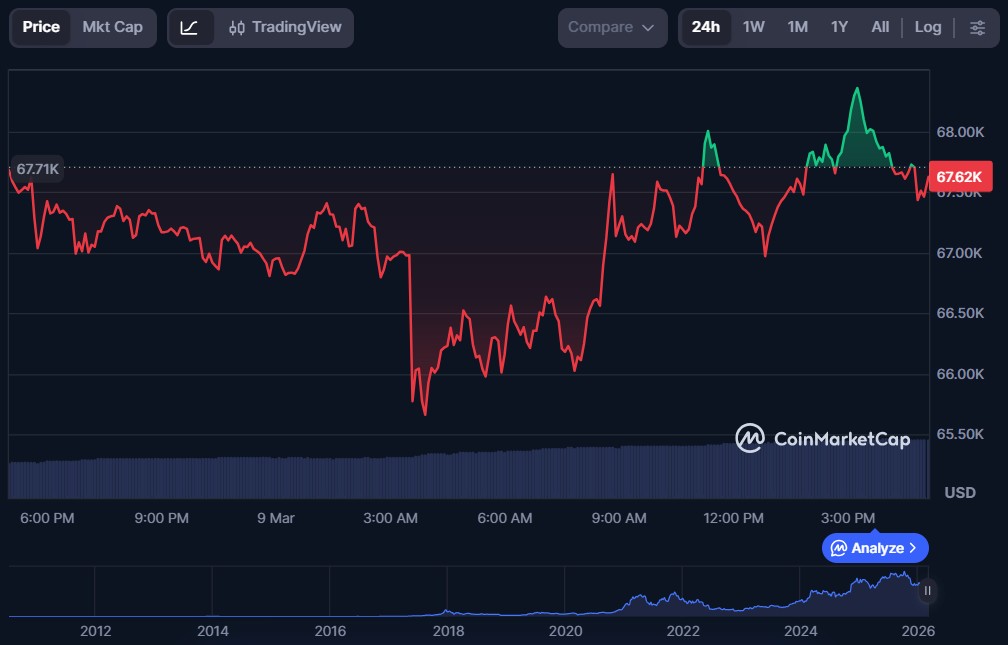Expand the Analyze button arrow
The width and height of the screenshot is (1008, 645).
point(912,548)
